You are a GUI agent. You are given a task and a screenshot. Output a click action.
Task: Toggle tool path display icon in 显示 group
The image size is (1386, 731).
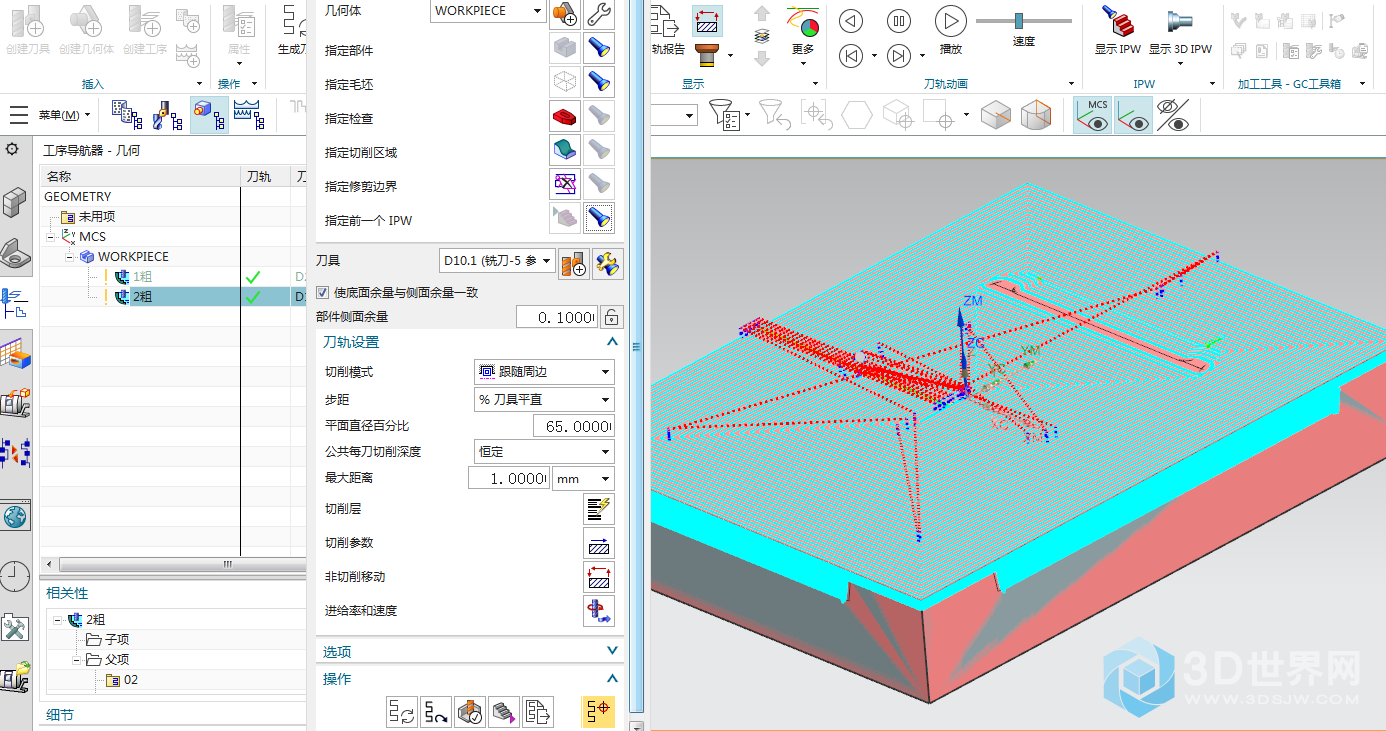click(x=708, y=20)
